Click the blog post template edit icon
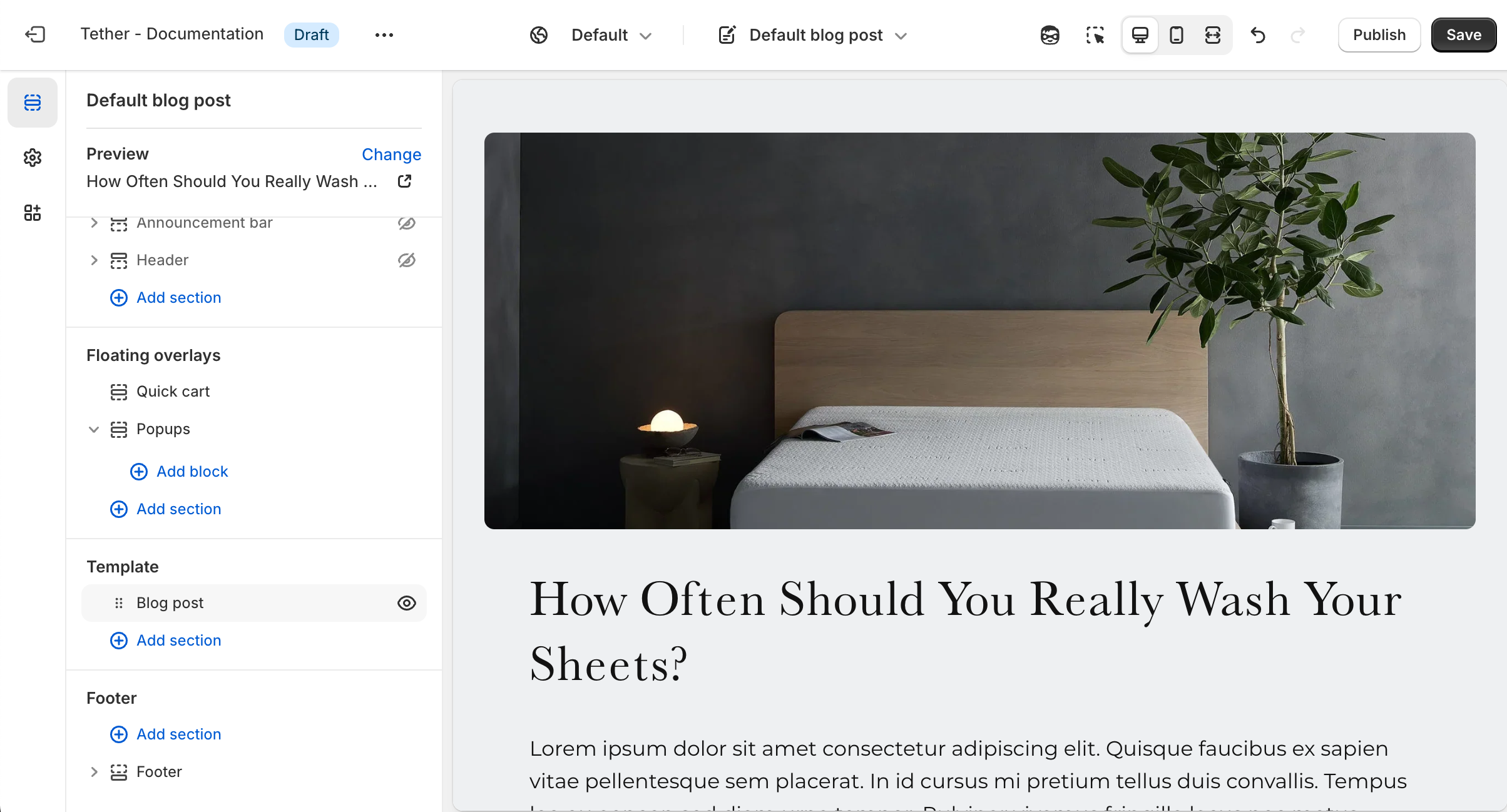This screenshot has height=812, width=1507. (727, 35)
